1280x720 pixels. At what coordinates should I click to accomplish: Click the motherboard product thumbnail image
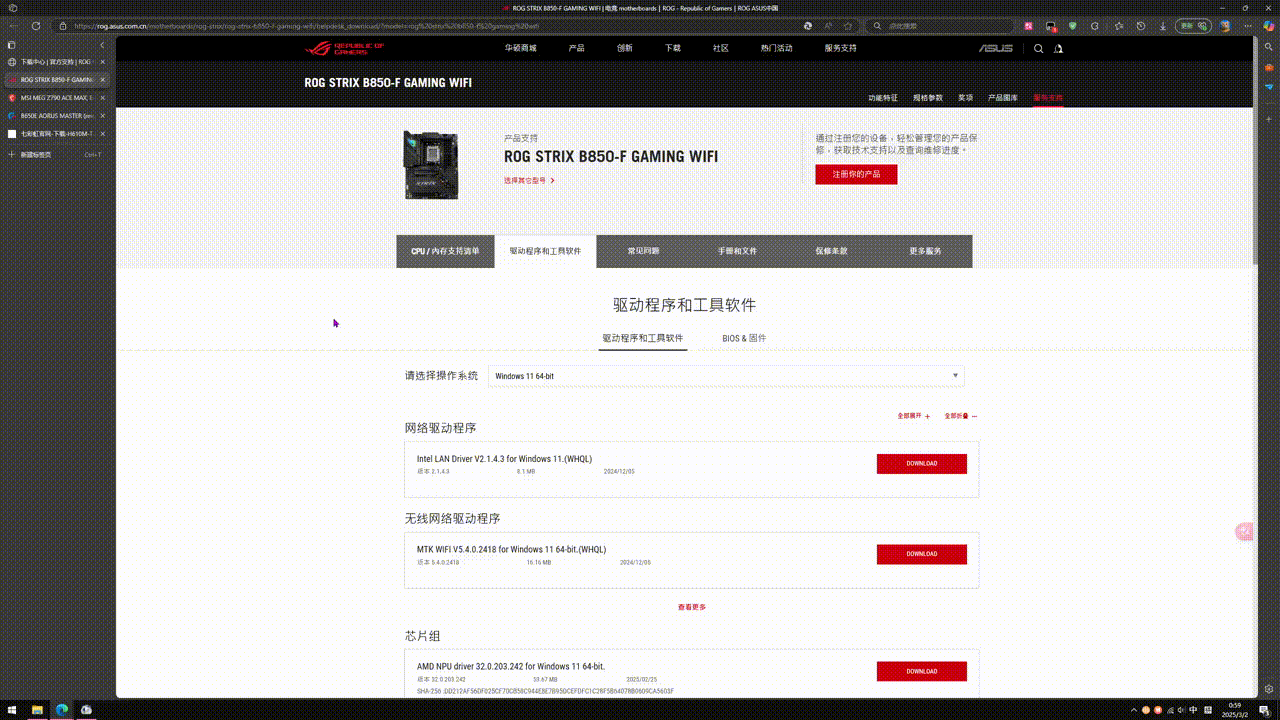(x=431, y=165)
